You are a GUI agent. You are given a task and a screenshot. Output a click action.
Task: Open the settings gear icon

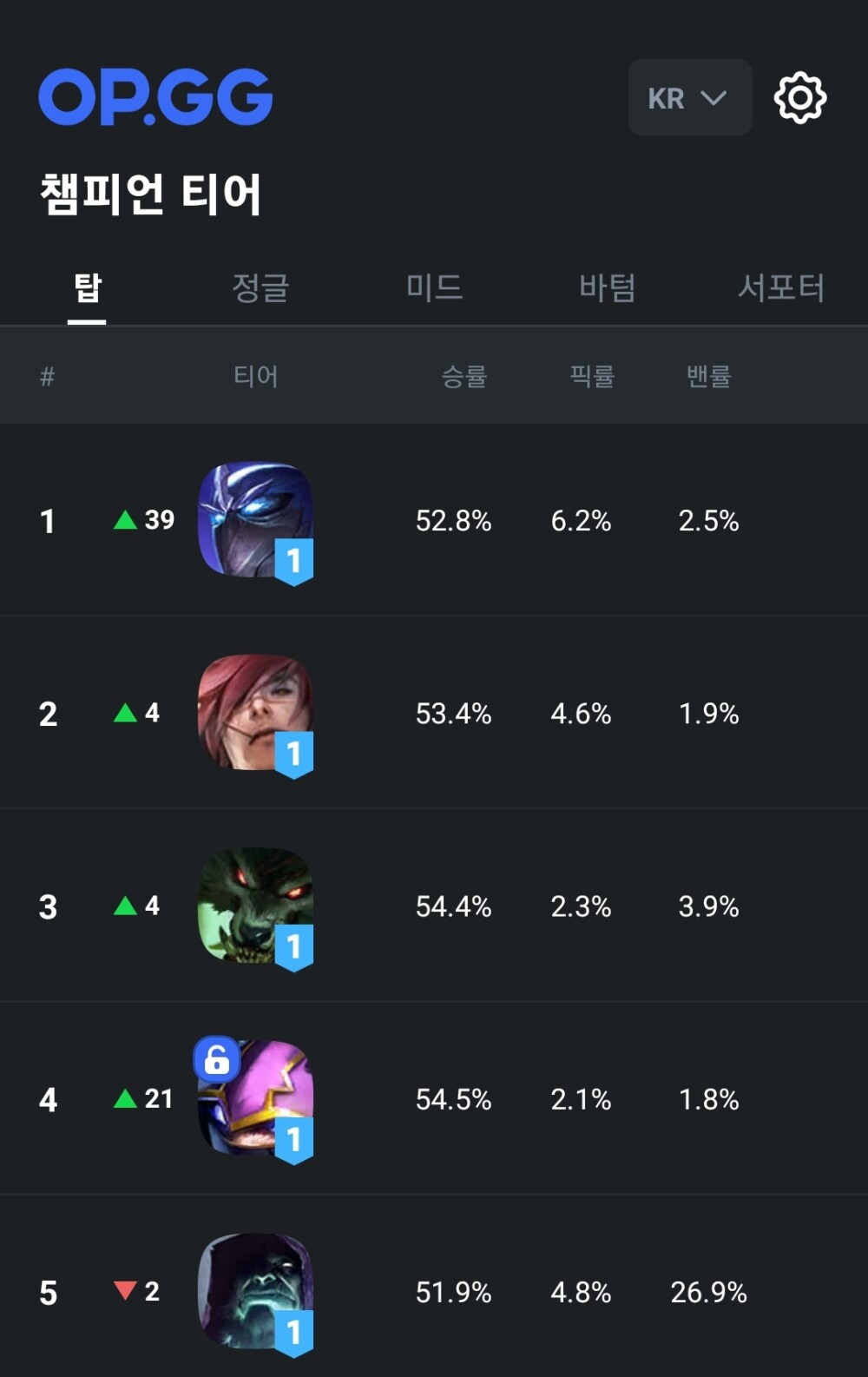tap(799, 98)
